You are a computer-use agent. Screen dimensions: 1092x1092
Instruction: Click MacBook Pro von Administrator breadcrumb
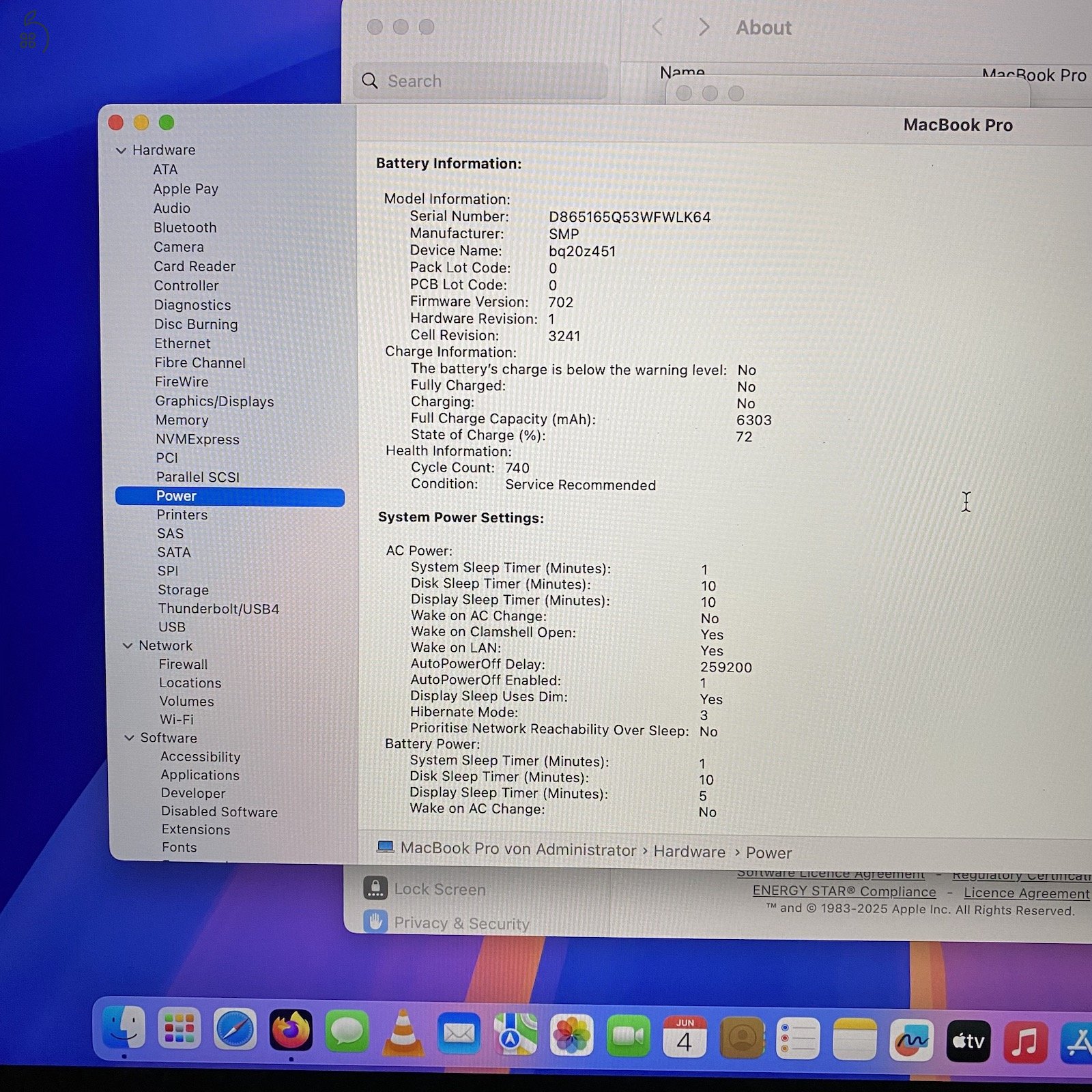[x=518, y=849]
